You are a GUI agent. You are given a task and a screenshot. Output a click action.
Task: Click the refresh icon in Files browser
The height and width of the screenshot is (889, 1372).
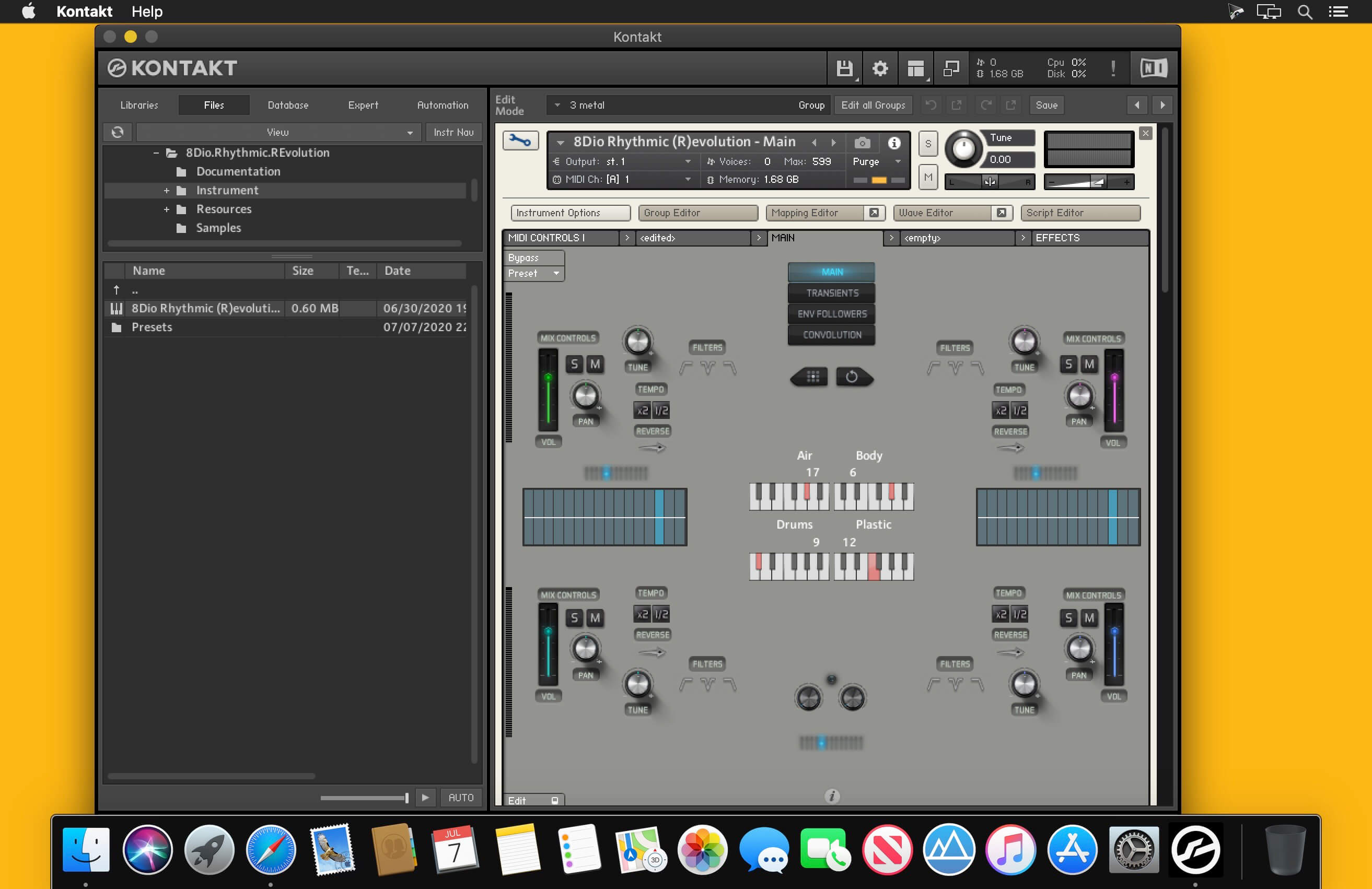pyautogui.click(x=118, y=133)
